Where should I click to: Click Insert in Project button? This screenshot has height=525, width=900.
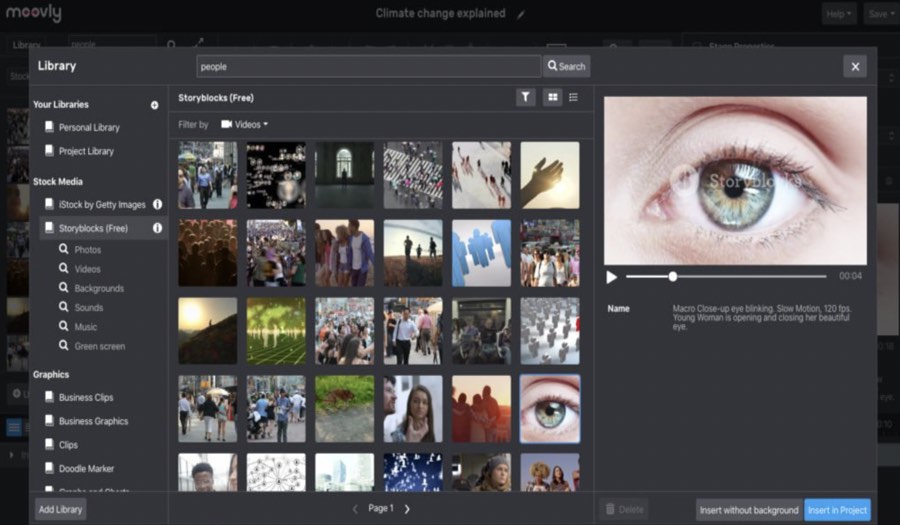tap(837, 510)
